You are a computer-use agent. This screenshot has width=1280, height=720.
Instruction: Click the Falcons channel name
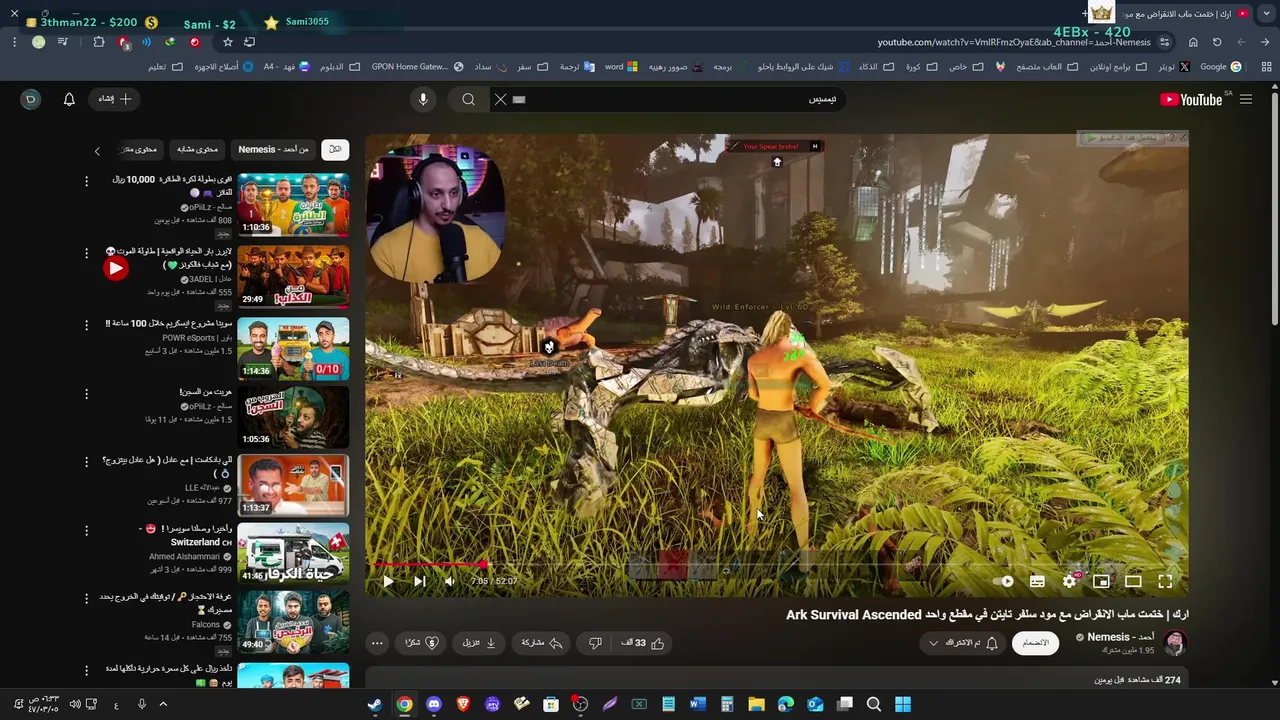pos(206,625)
